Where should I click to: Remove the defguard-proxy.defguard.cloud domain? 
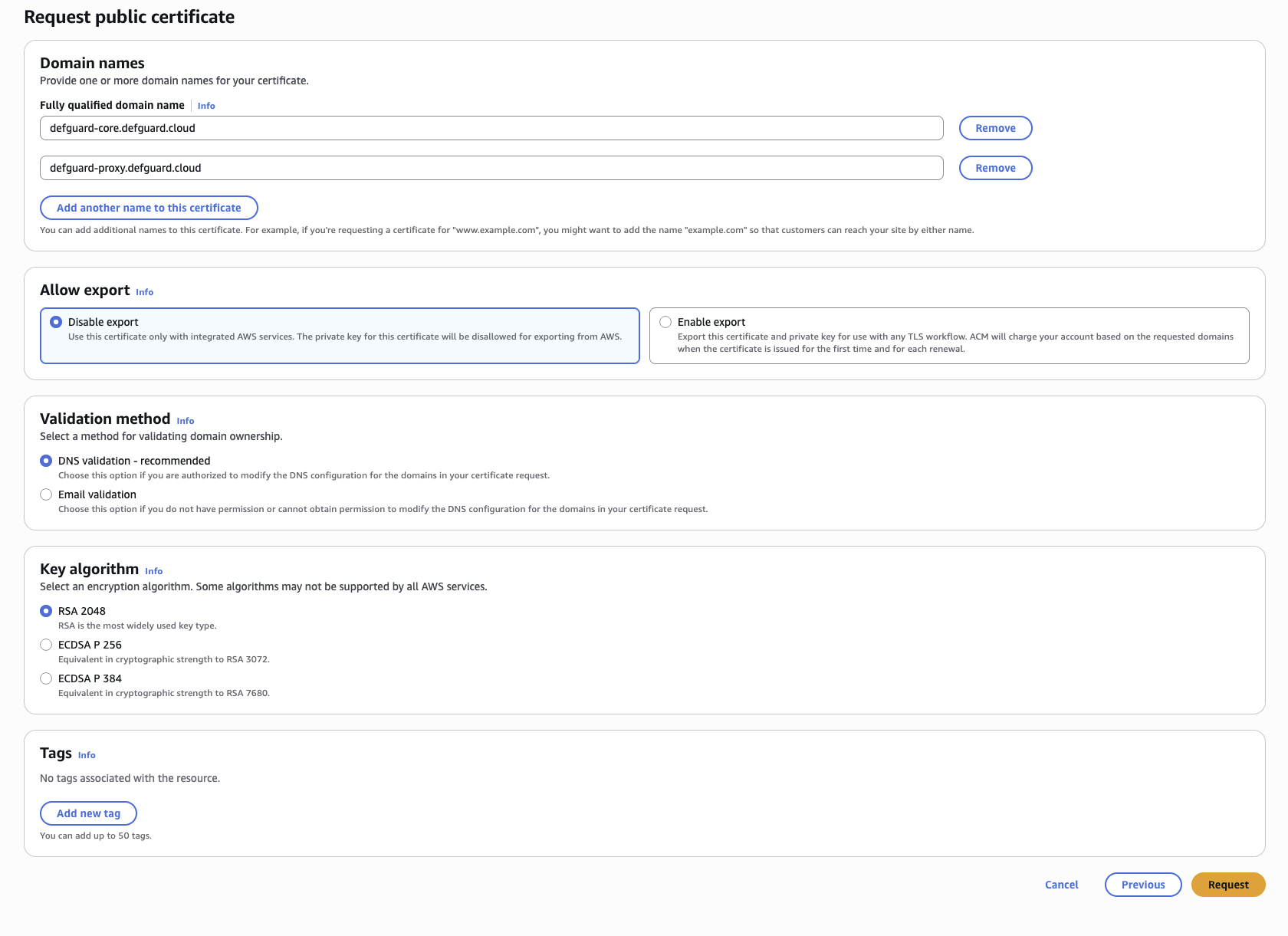tap(995, 168)
